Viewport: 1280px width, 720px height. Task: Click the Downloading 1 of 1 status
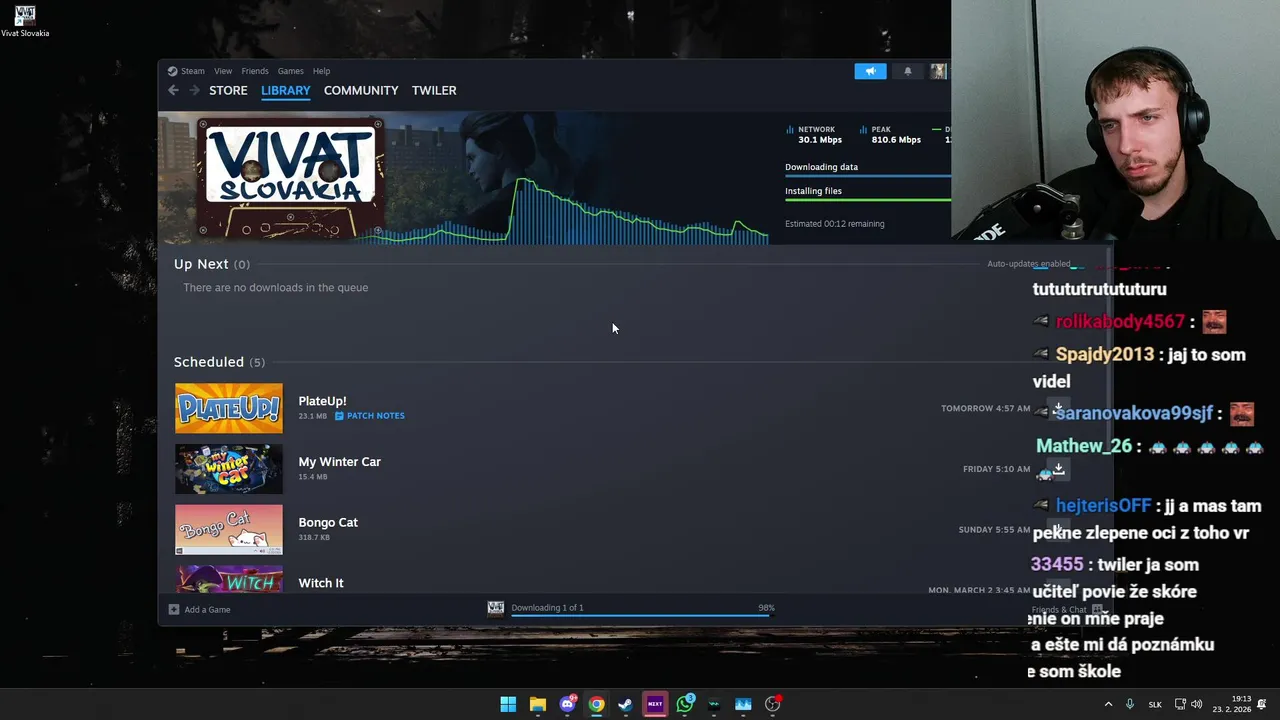click(x=547, y=608)
